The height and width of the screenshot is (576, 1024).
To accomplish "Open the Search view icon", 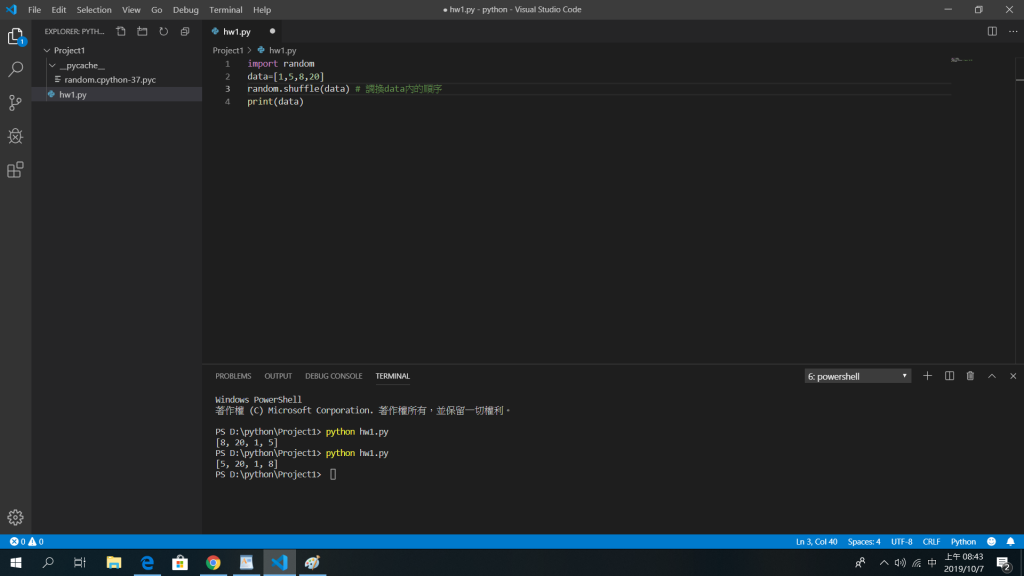I will pos(16,69).
